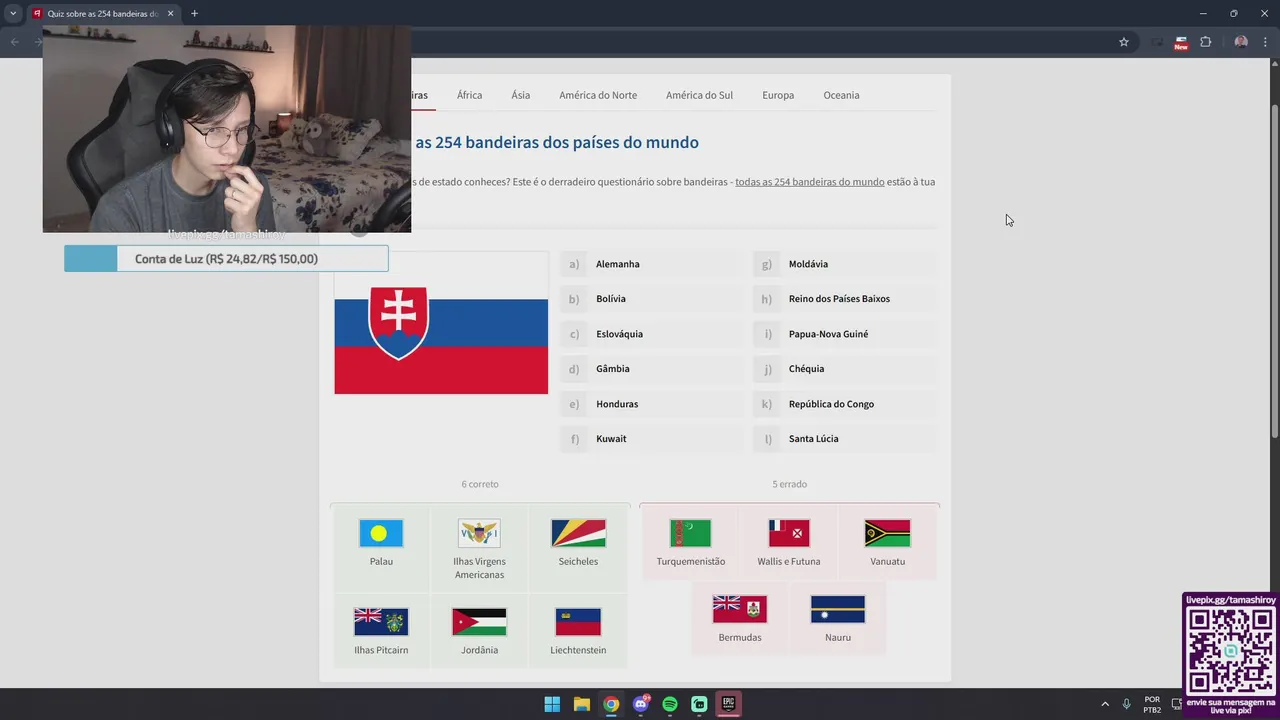Click the microphone tray icon
1280x720 pixels.
tap(1127, 704)
